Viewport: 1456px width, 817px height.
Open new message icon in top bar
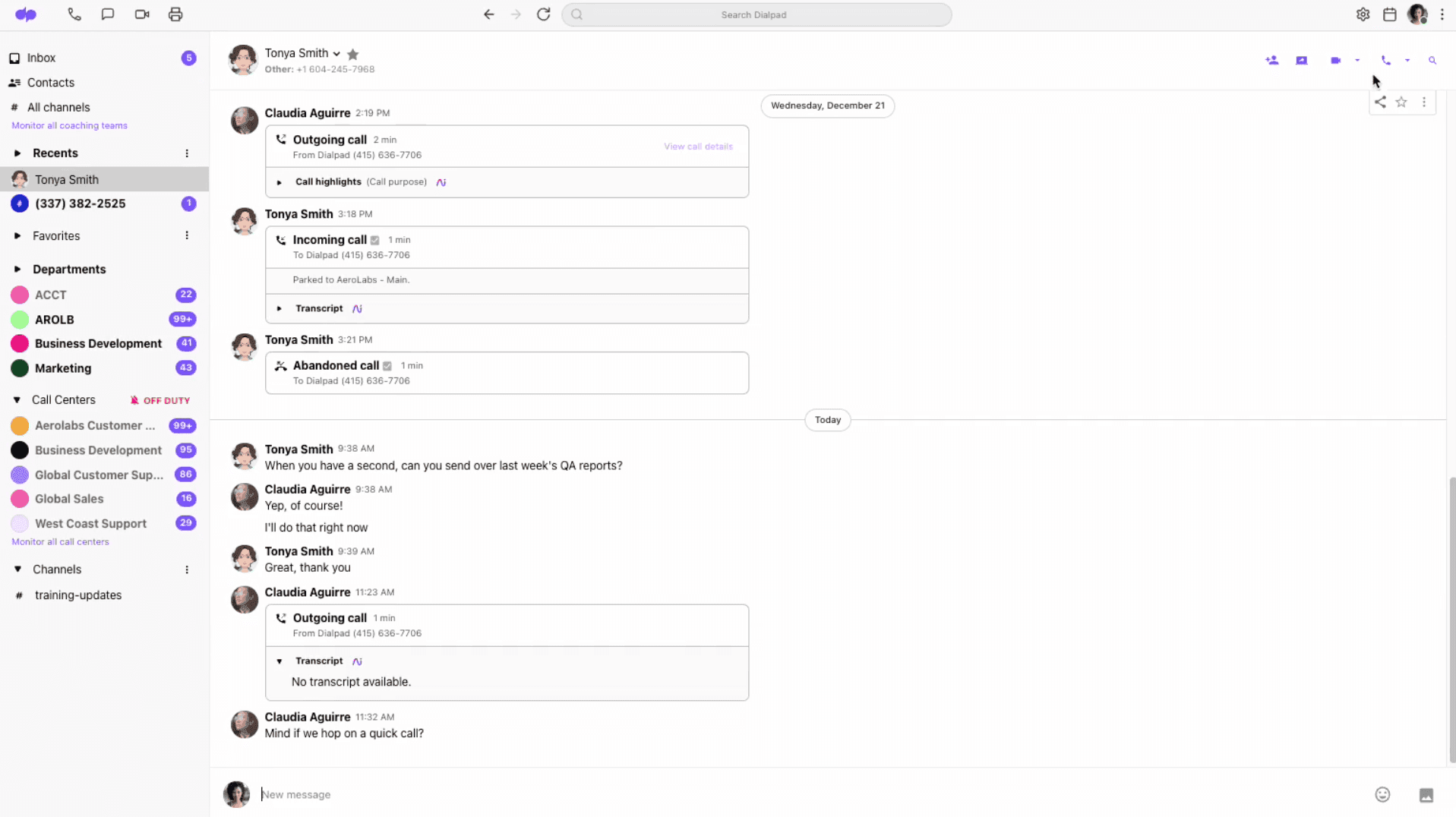click(x=108, y=14)
